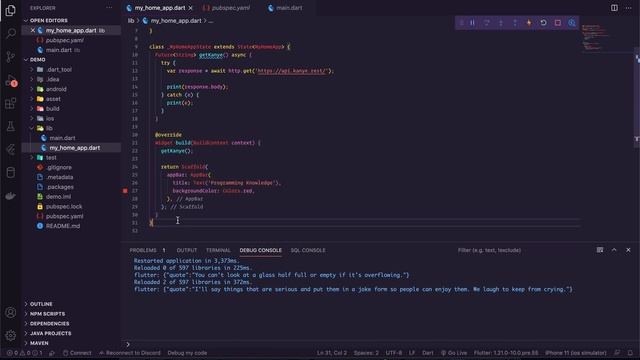
Task: Click Connect in the status bar
Action: point(77,353)
